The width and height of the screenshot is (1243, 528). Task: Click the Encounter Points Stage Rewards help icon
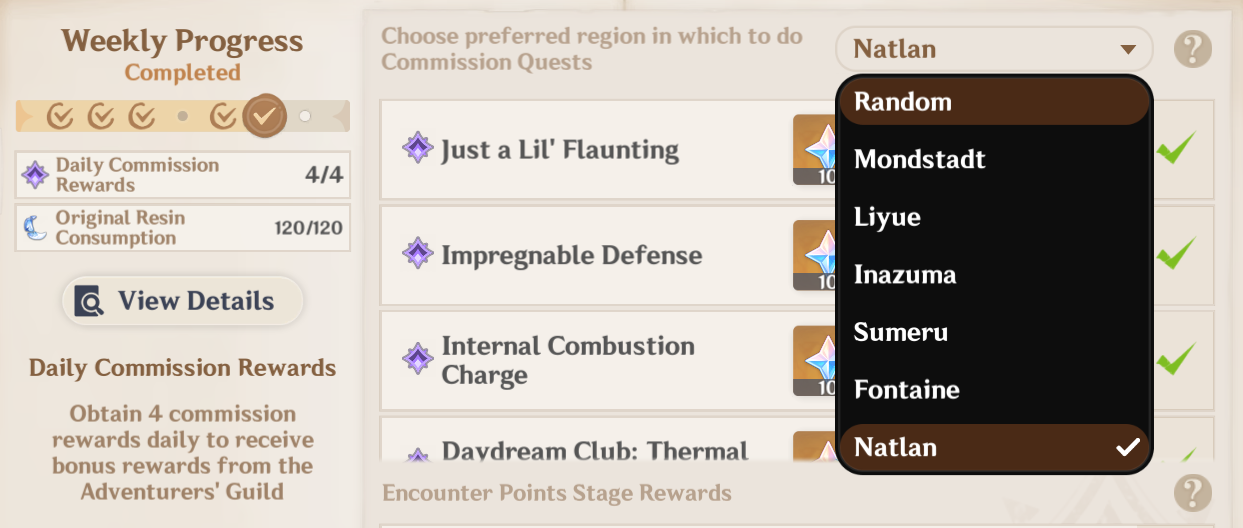point(1193,493)
